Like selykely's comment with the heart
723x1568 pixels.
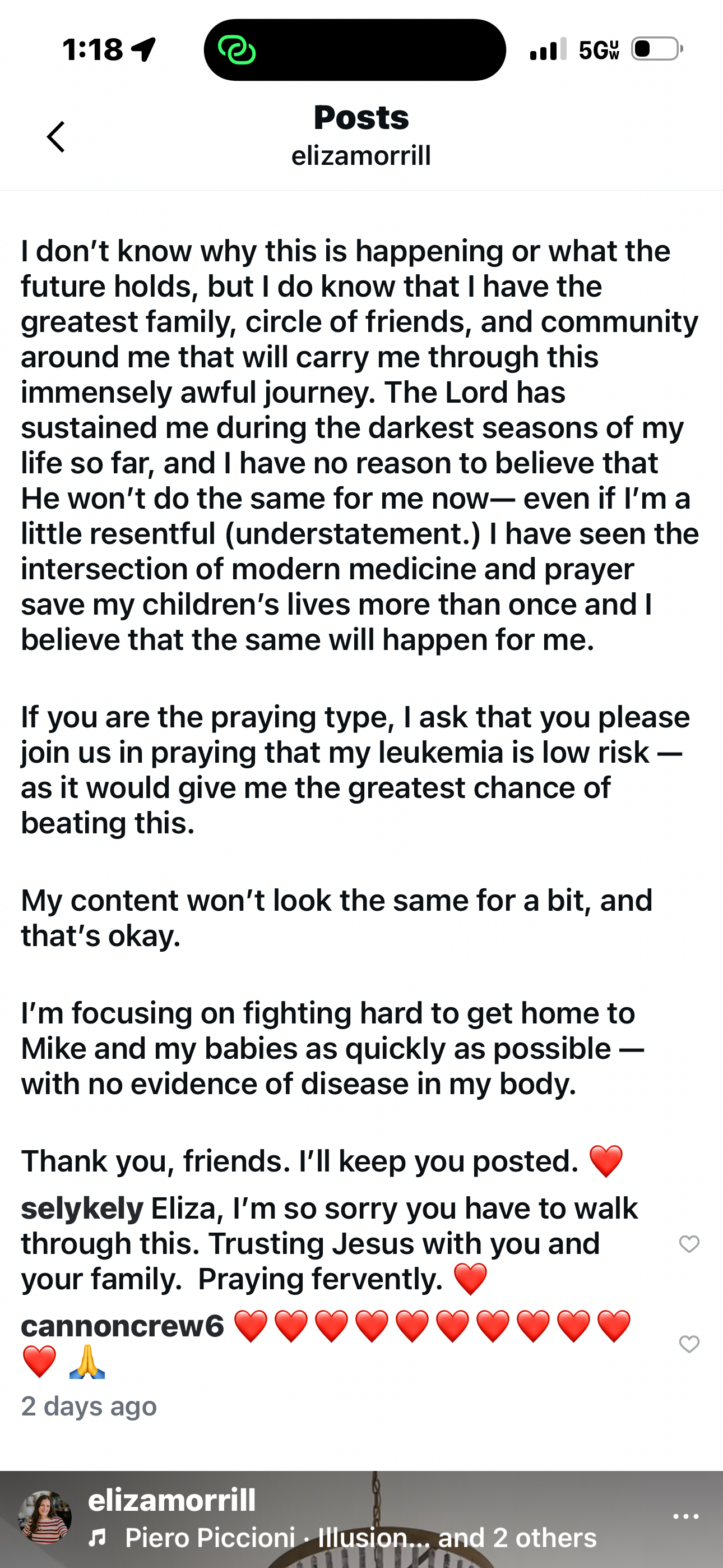tap(689, 1244)
